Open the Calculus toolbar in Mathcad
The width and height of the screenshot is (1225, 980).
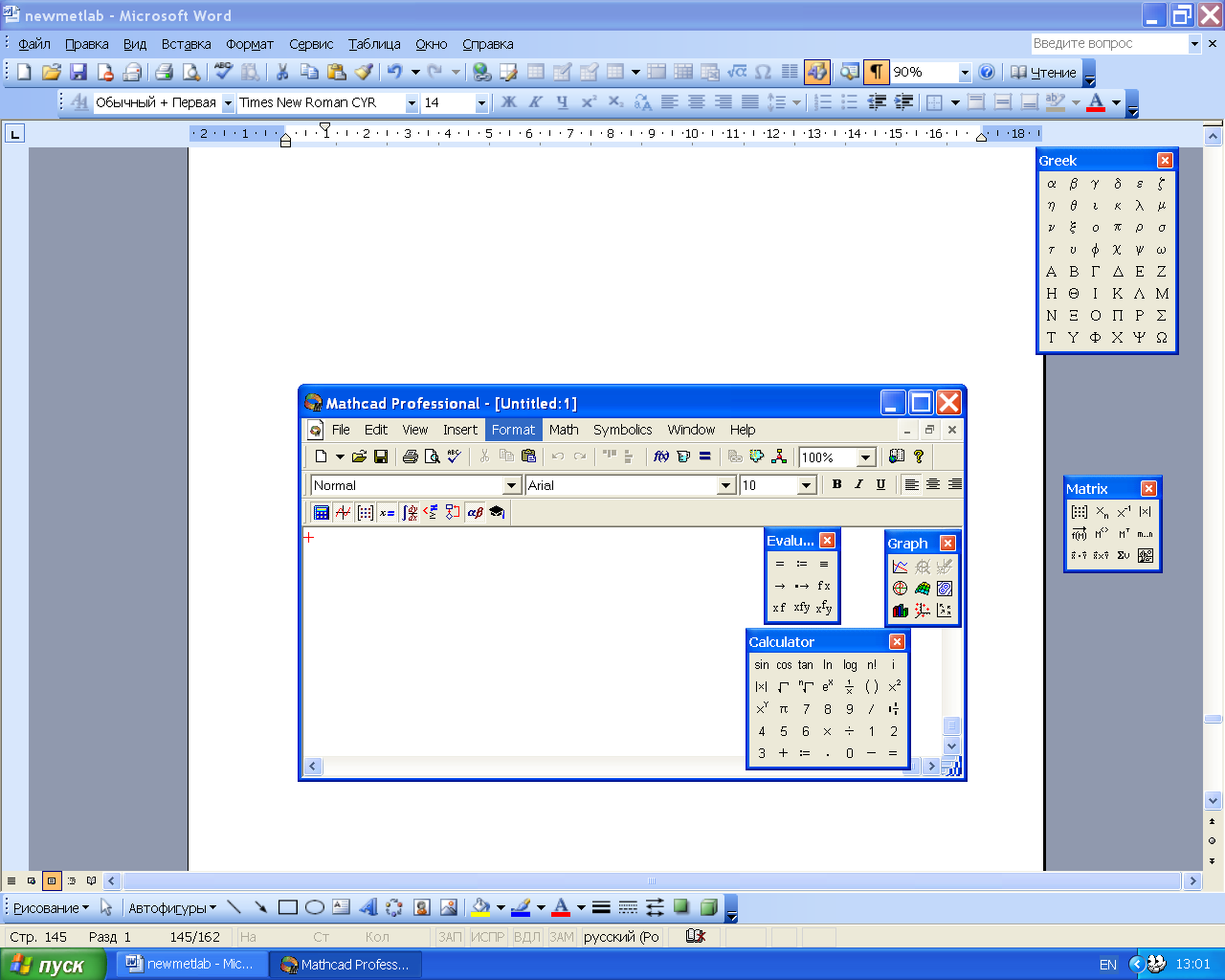coord(409,512)
